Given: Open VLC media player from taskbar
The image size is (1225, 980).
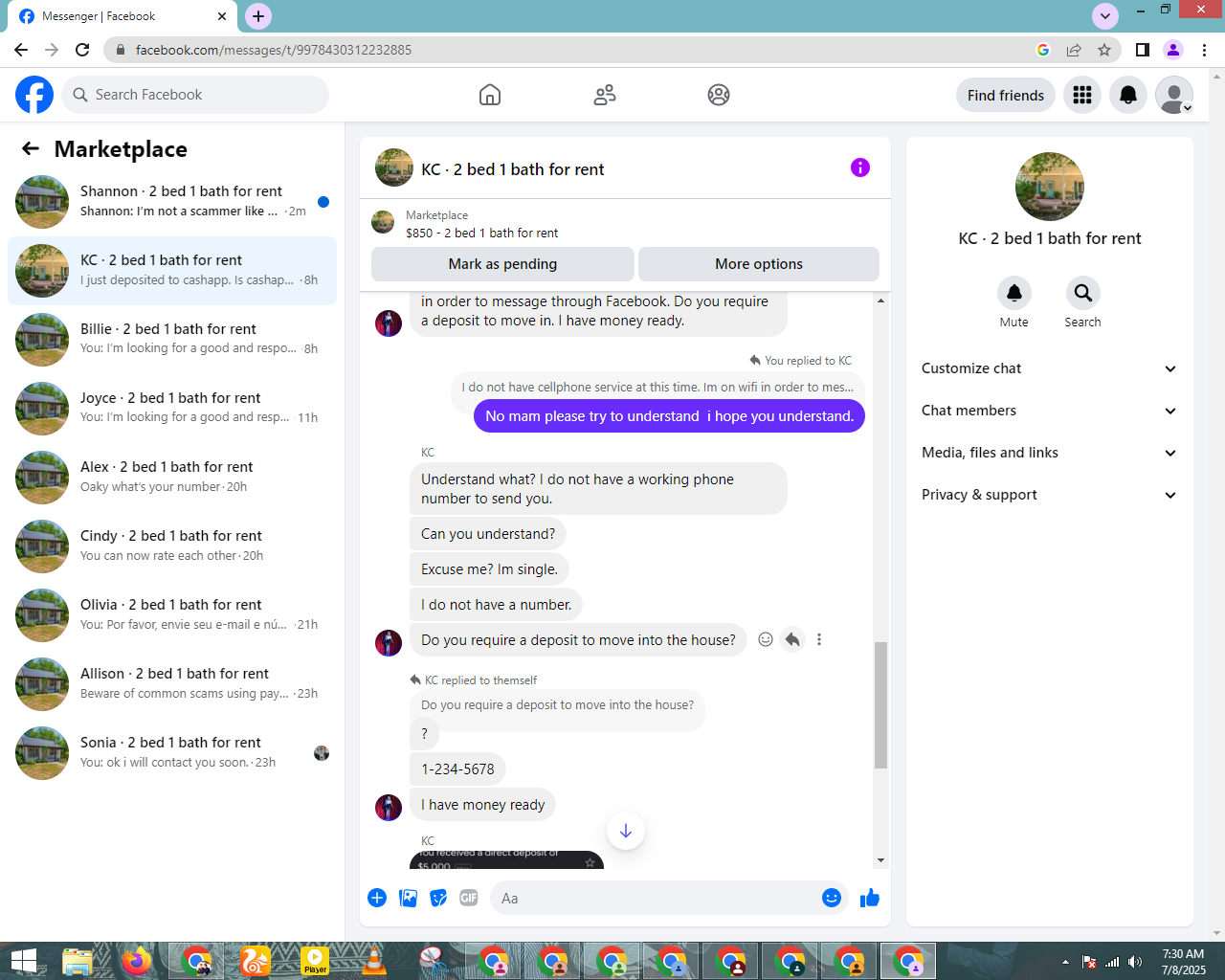Looking at the screenshot, I should (x=374, y=961).
